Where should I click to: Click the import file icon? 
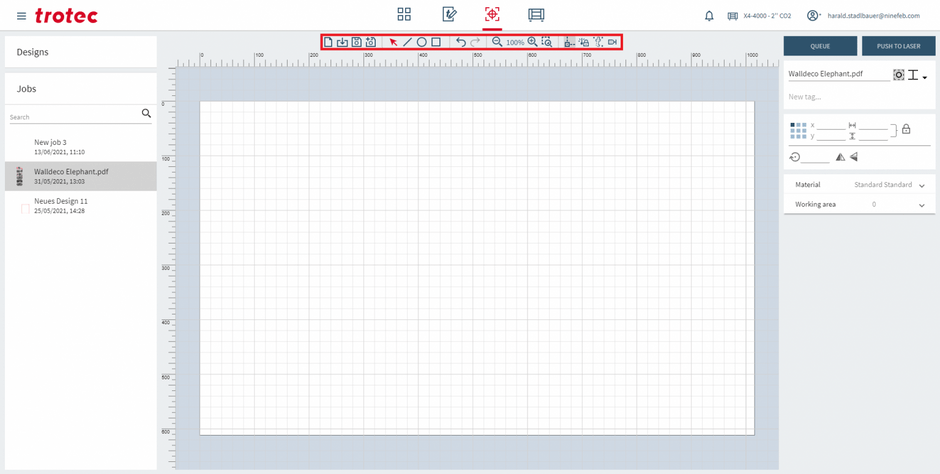[342, 42]
